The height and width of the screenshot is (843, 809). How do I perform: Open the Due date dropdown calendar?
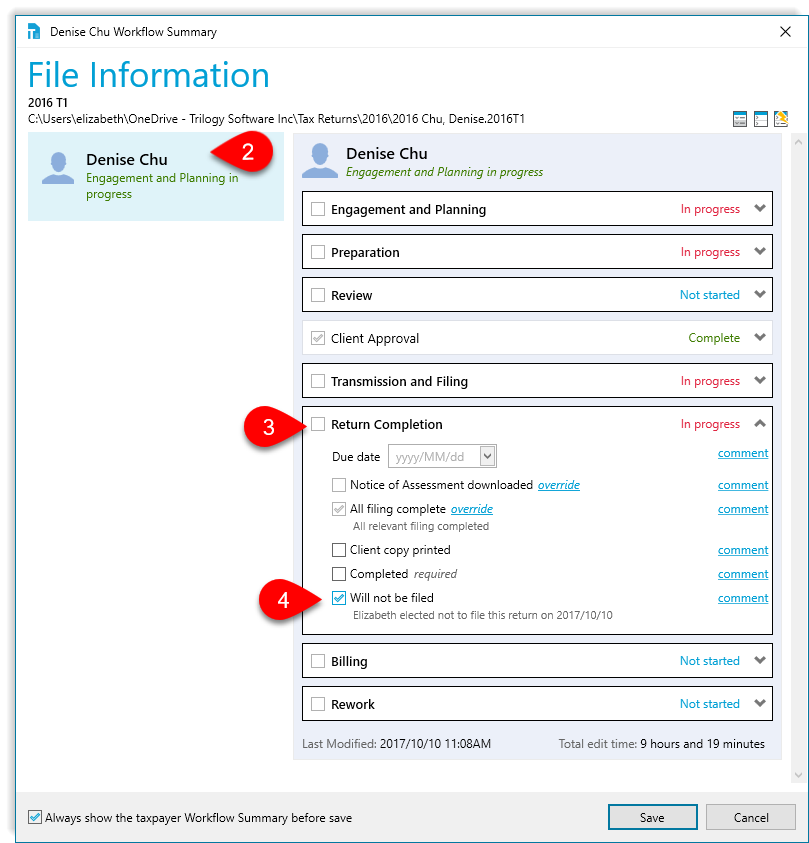coord(488,456)
